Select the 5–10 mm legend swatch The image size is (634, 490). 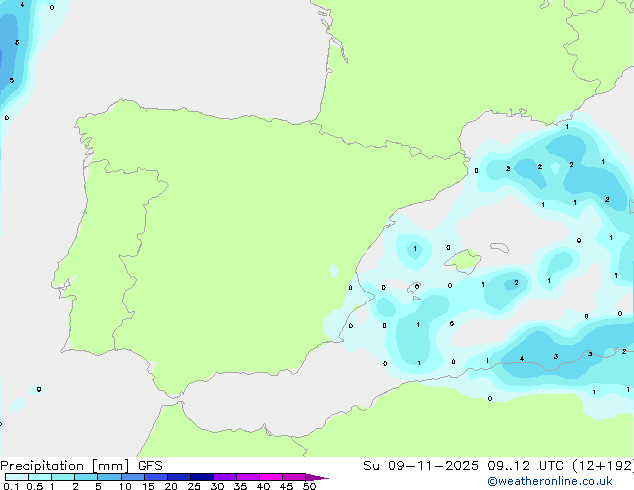(x=109, y=477)
